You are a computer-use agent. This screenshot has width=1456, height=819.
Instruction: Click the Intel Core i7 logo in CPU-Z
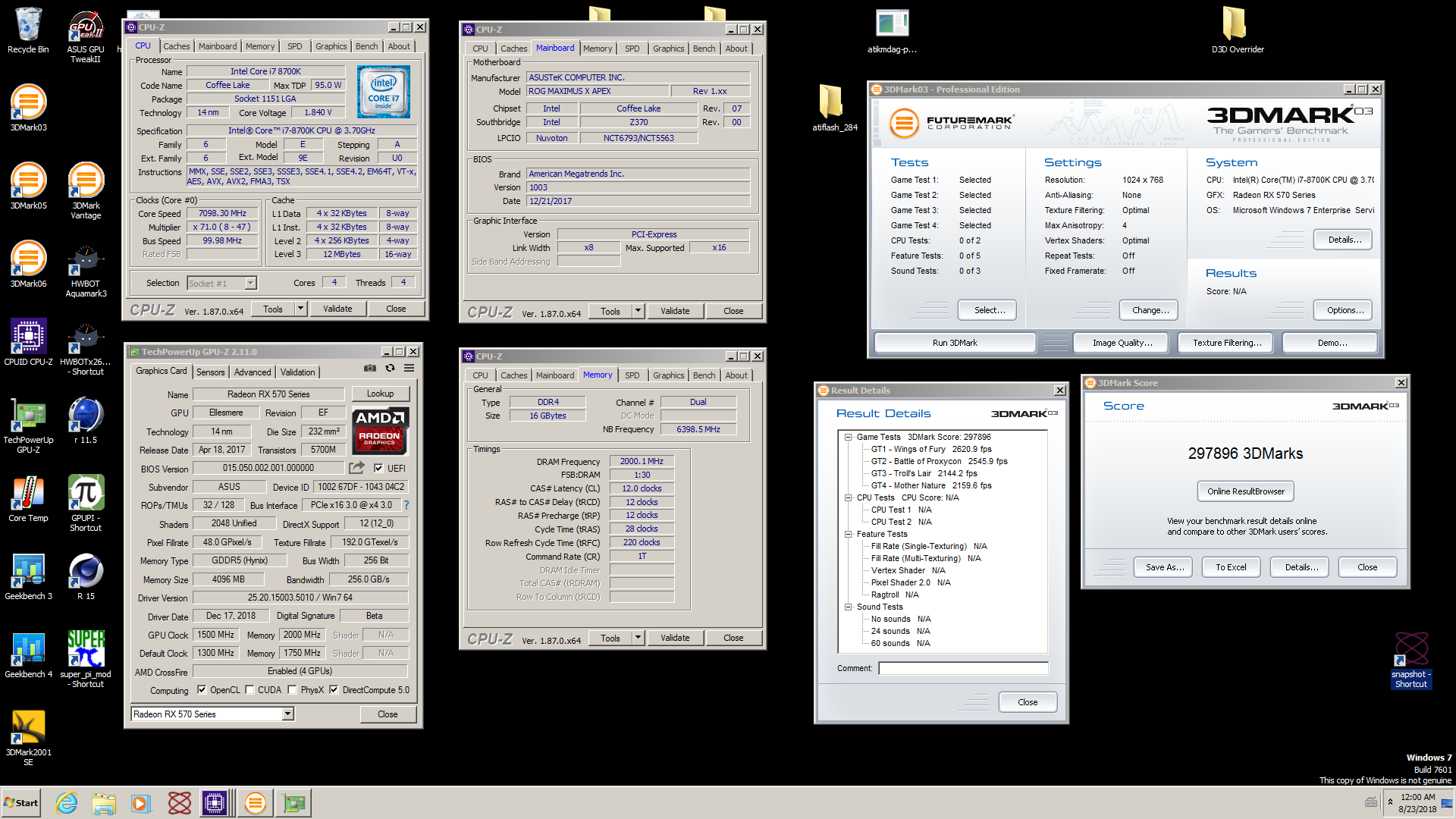coord(384,92)
